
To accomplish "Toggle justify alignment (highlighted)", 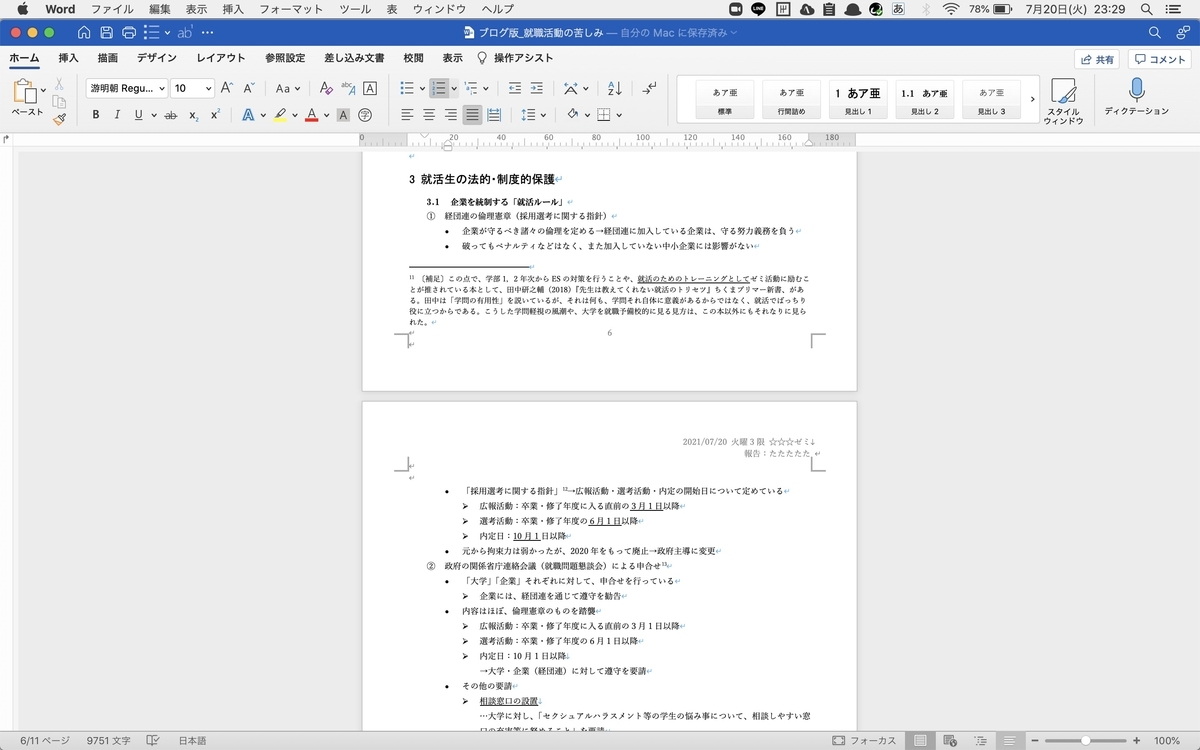I will pyautogui.click(x=472, y=115).
